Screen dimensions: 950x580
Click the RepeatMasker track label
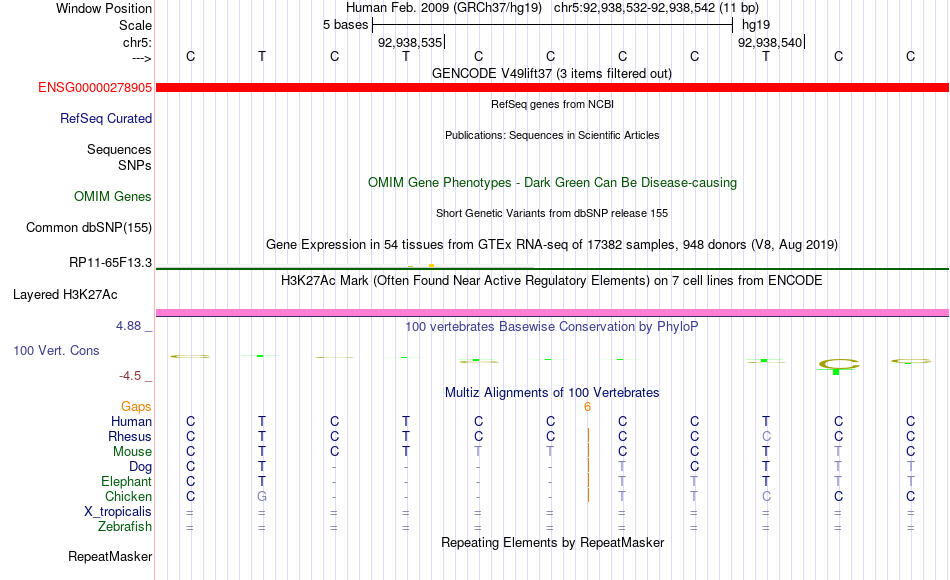[110, 556]
